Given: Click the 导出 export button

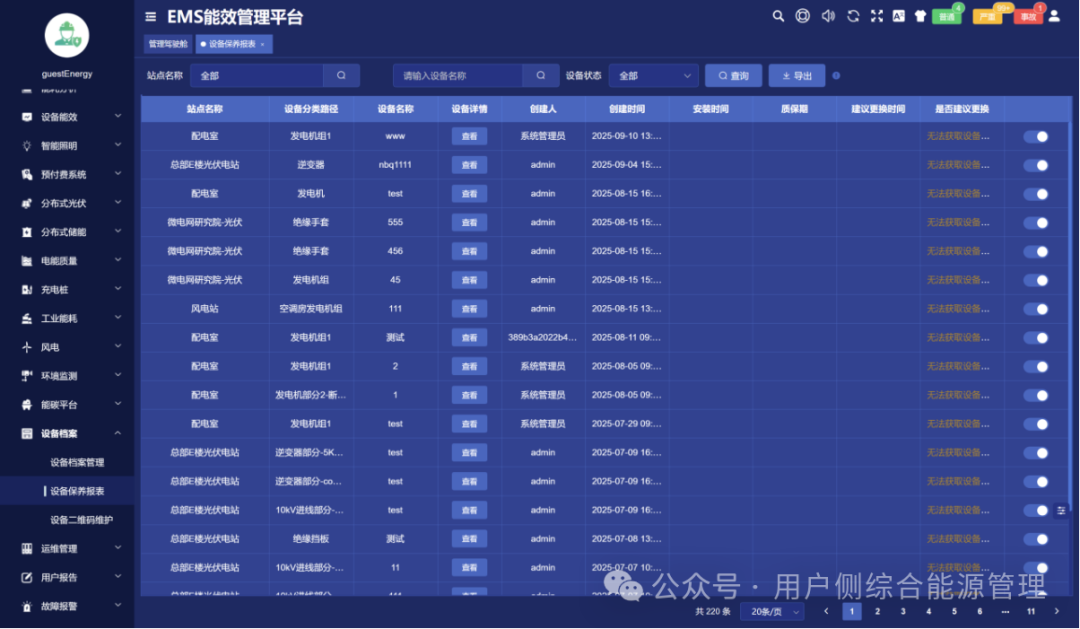Looking at the screenshot, I should (x=796, y=76).
